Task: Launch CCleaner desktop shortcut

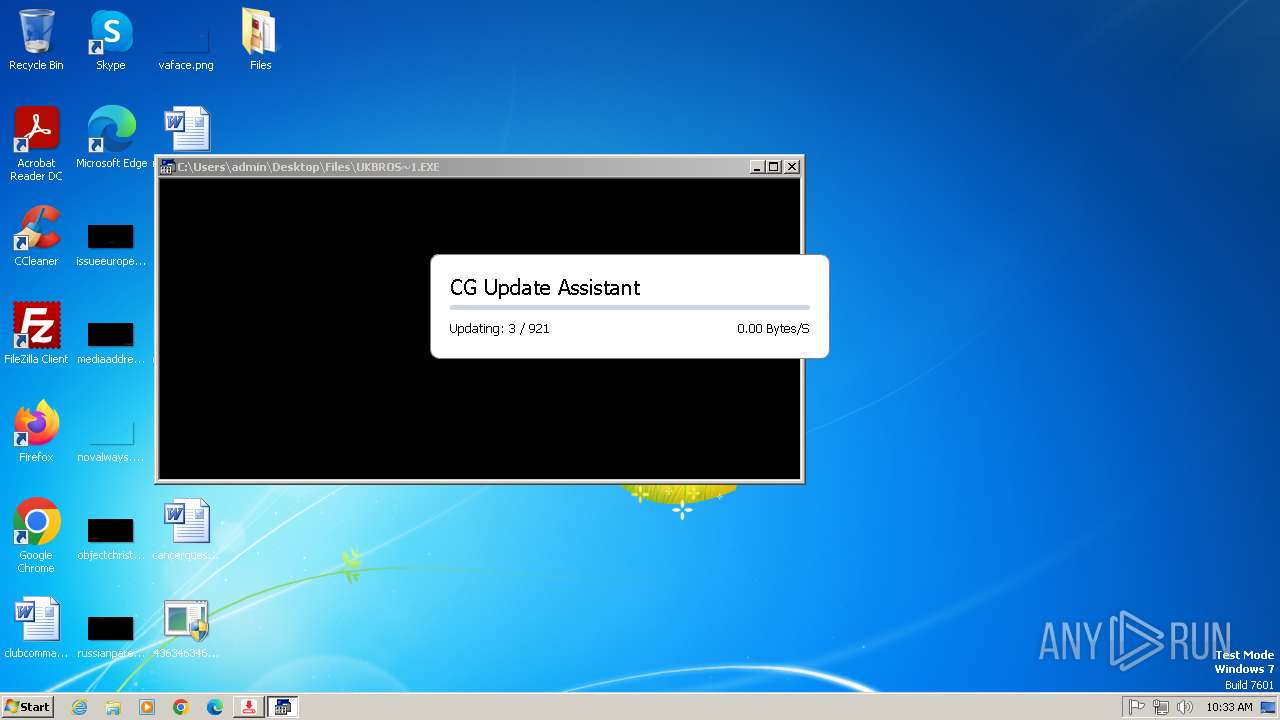Action: pyautogui.click(x=36, y=236)
